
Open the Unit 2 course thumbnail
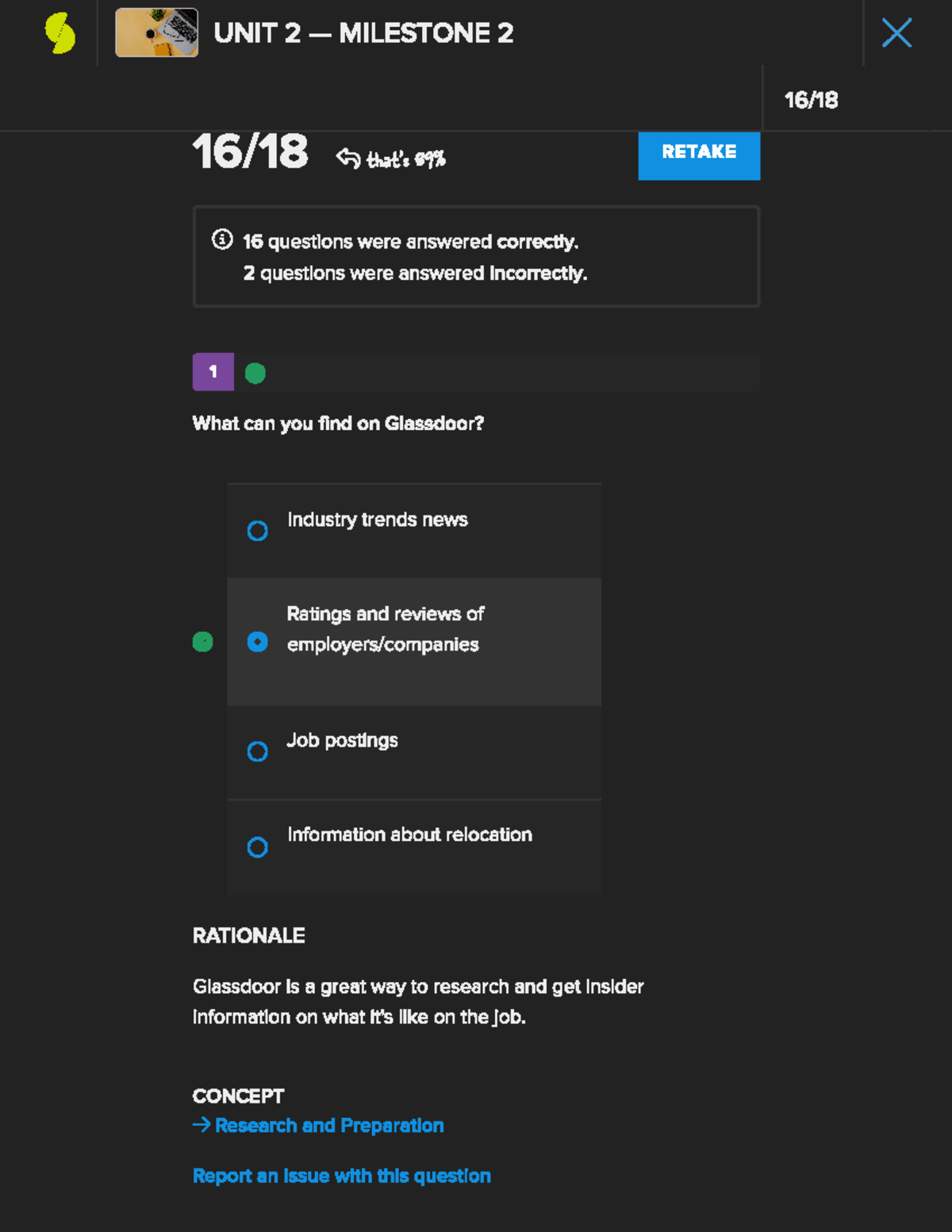click(156, 33)
